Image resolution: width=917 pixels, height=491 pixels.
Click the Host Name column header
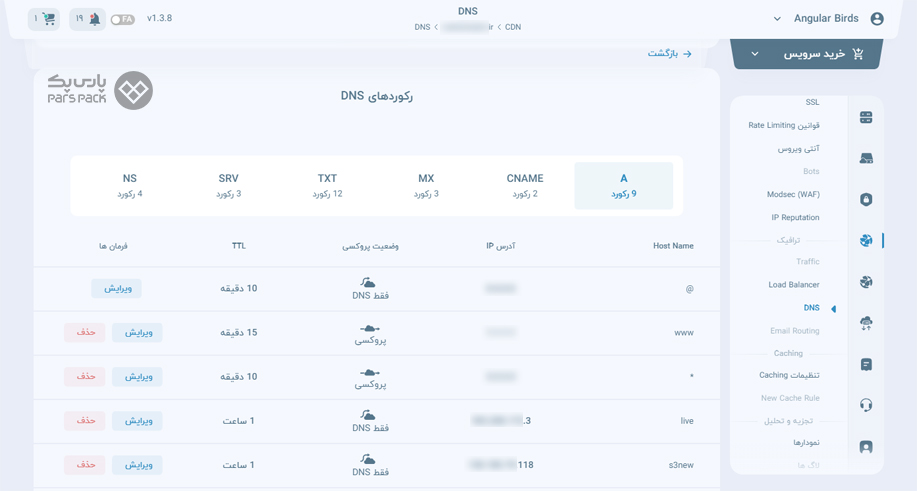coord(673,246)
